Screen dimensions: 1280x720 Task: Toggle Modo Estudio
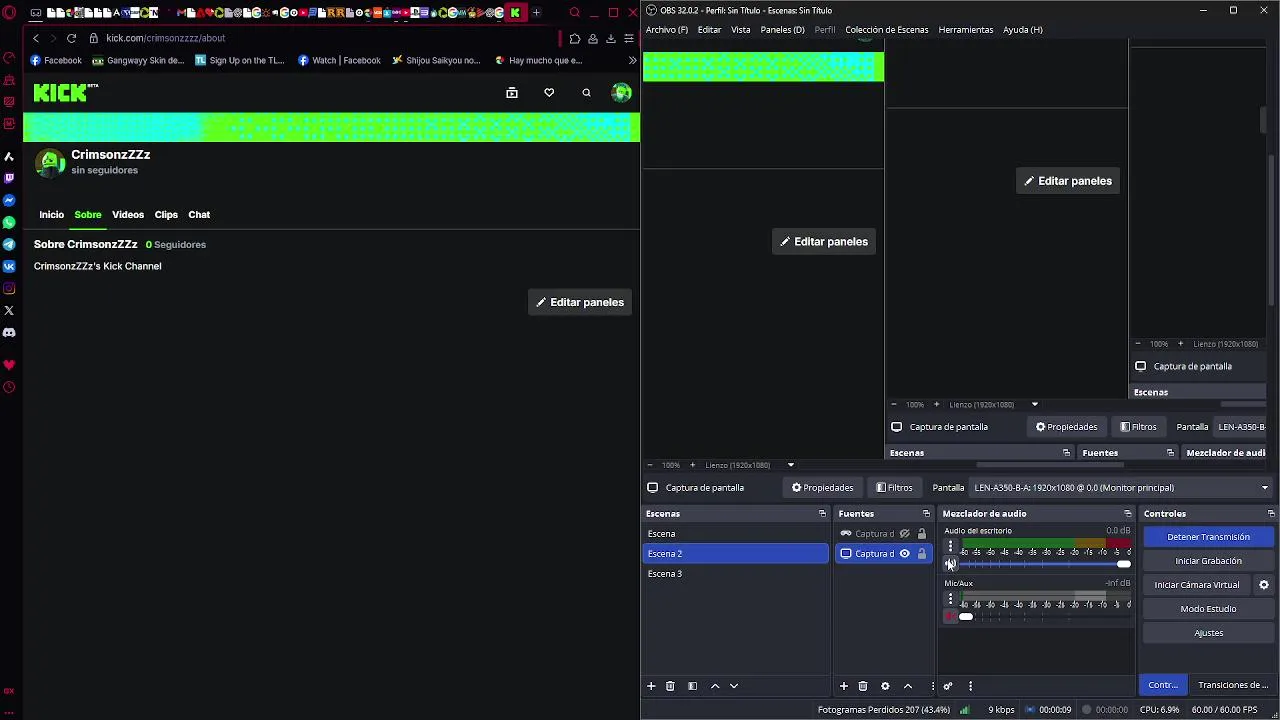click(1208, 609)
